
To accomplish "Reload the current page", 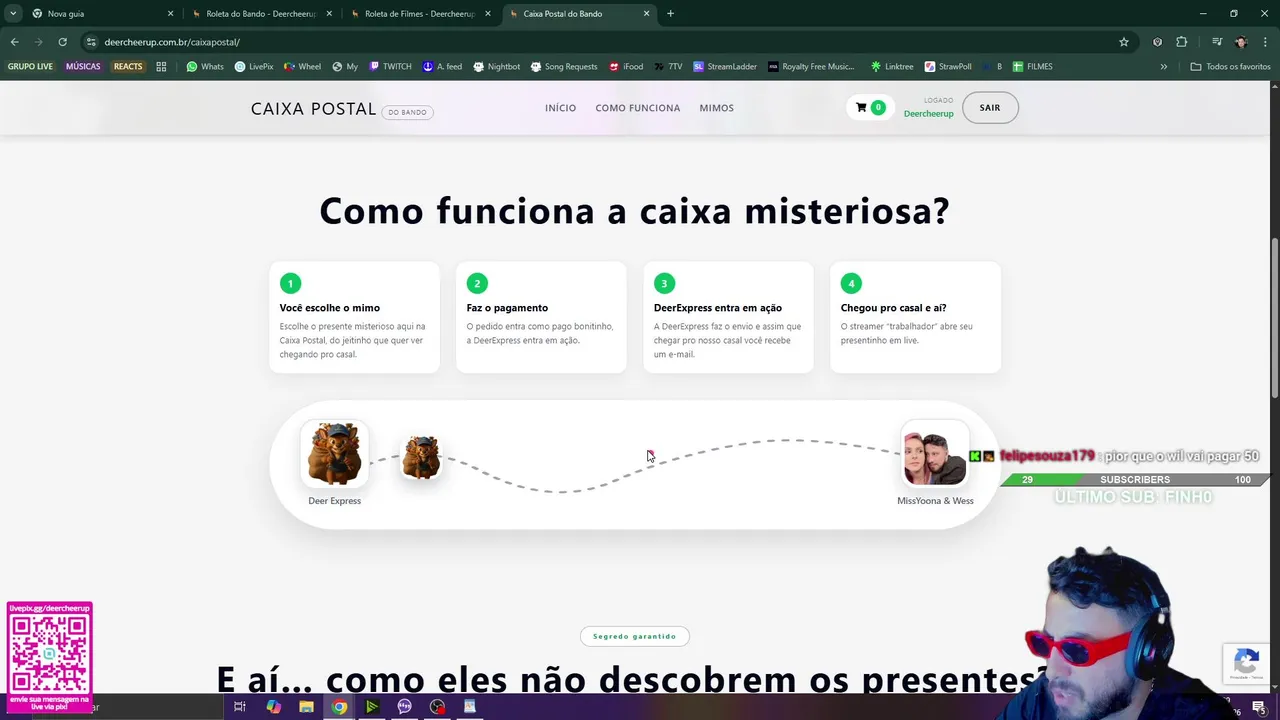I will 62,42.
